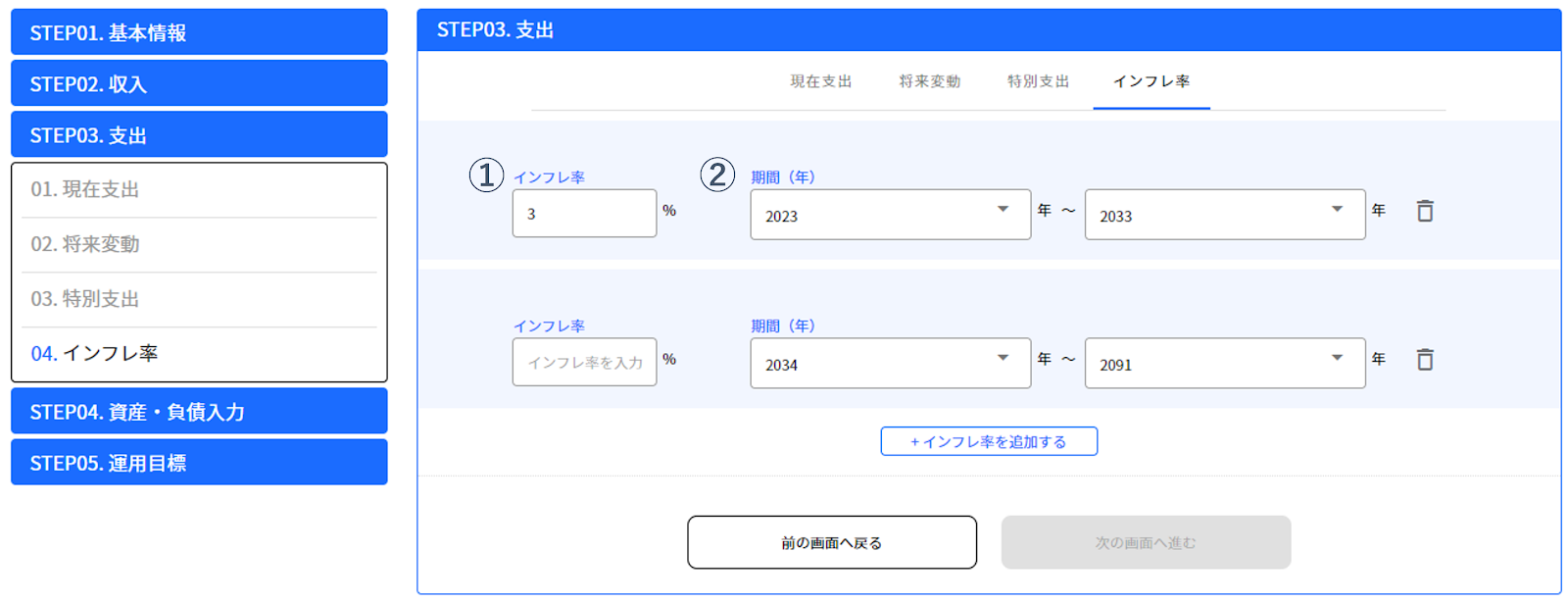Screen dimensions: 1568x602
Task: Open the 2023 start year dropdown
Action: pyautogui.click(x=890, y=215)
